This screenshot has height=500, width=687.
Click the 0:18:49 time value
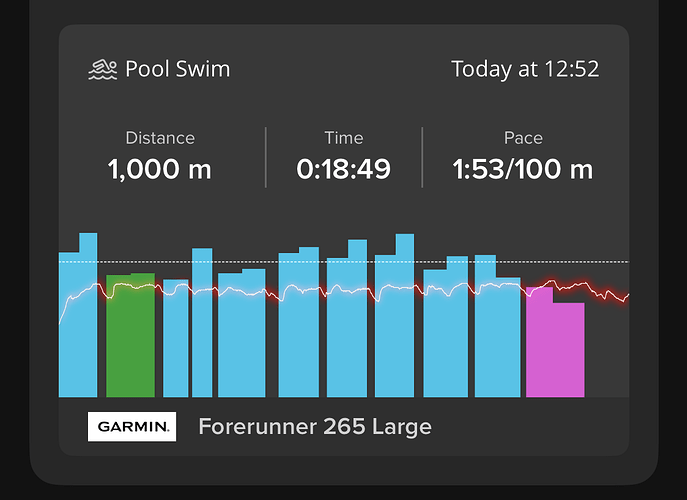(x=344, y=169)
